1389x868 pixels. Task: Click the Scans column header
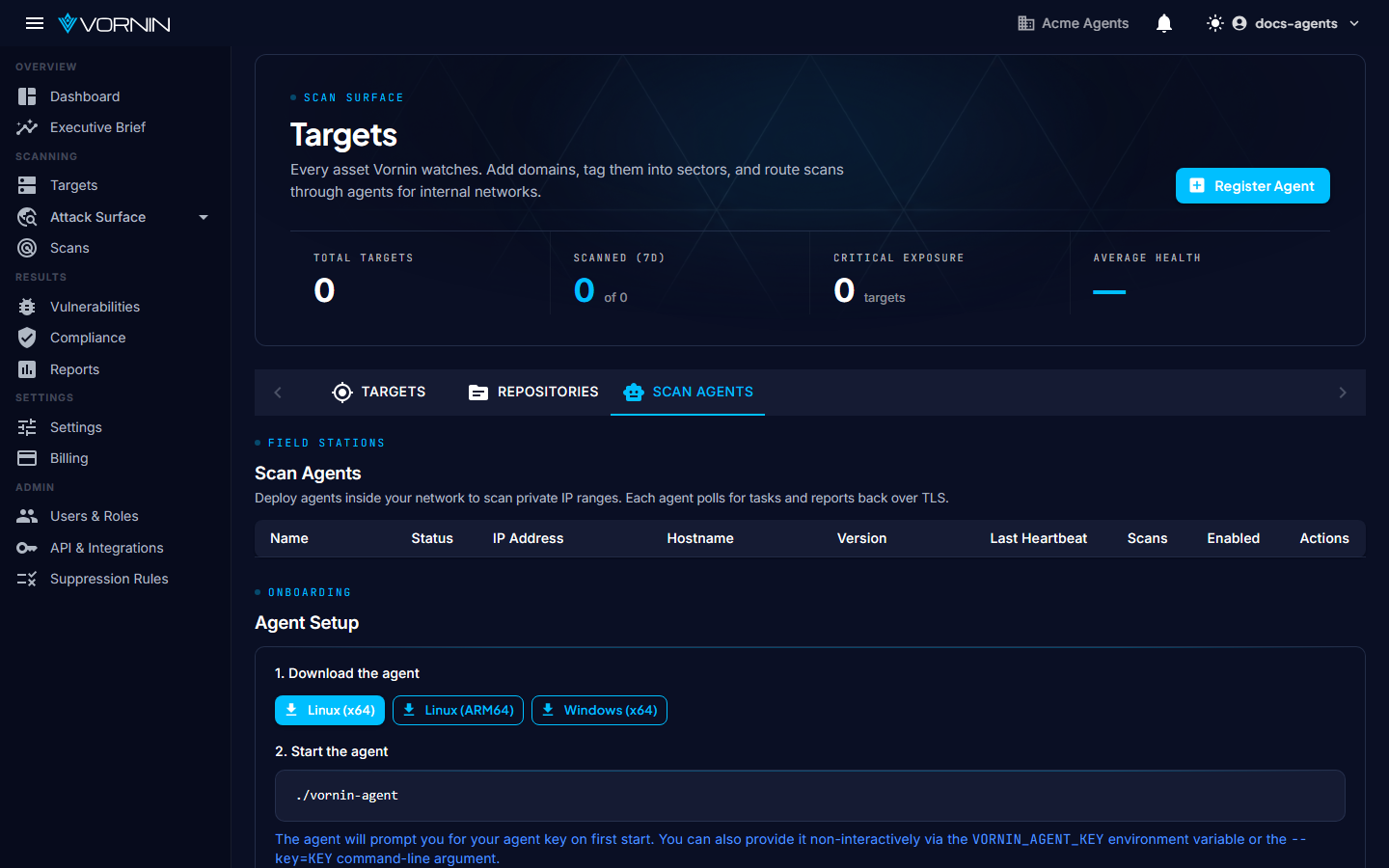pos(1147,538)
